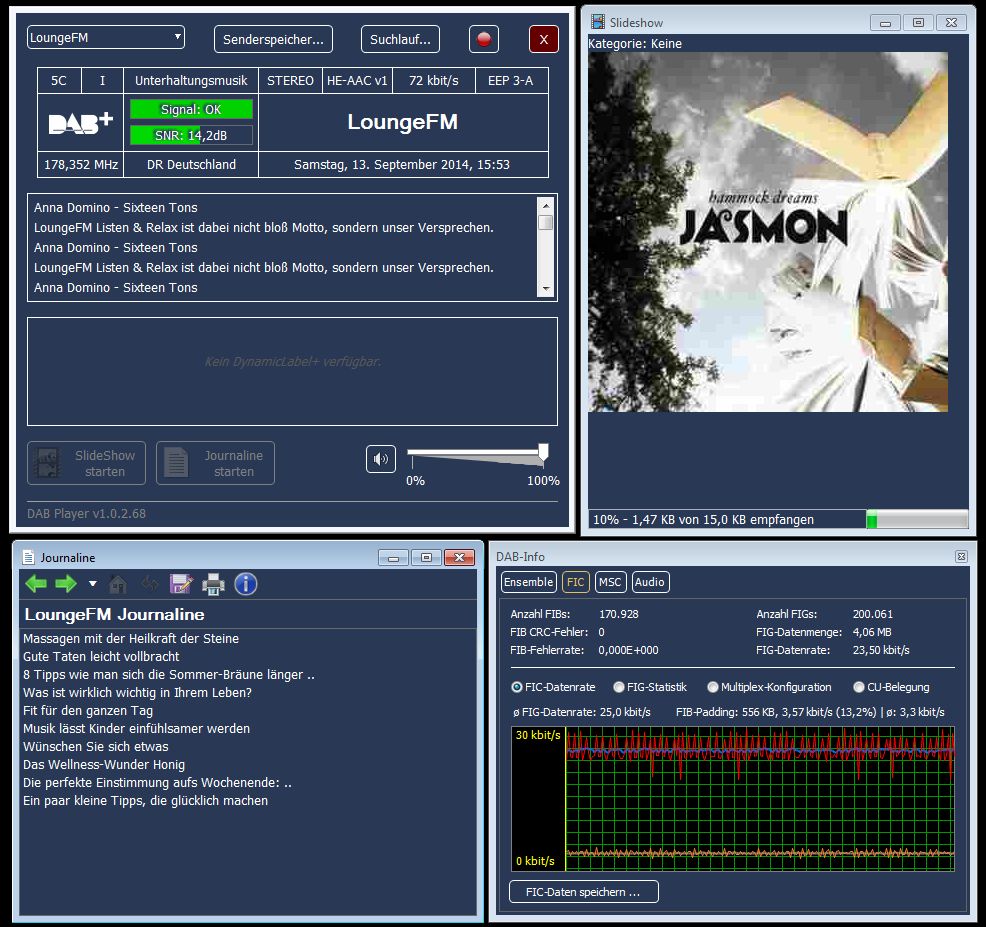The width and height of the screenshot is (986, 927).
Task: Click SlideShow starten button
Action: [x=86, y=463]
